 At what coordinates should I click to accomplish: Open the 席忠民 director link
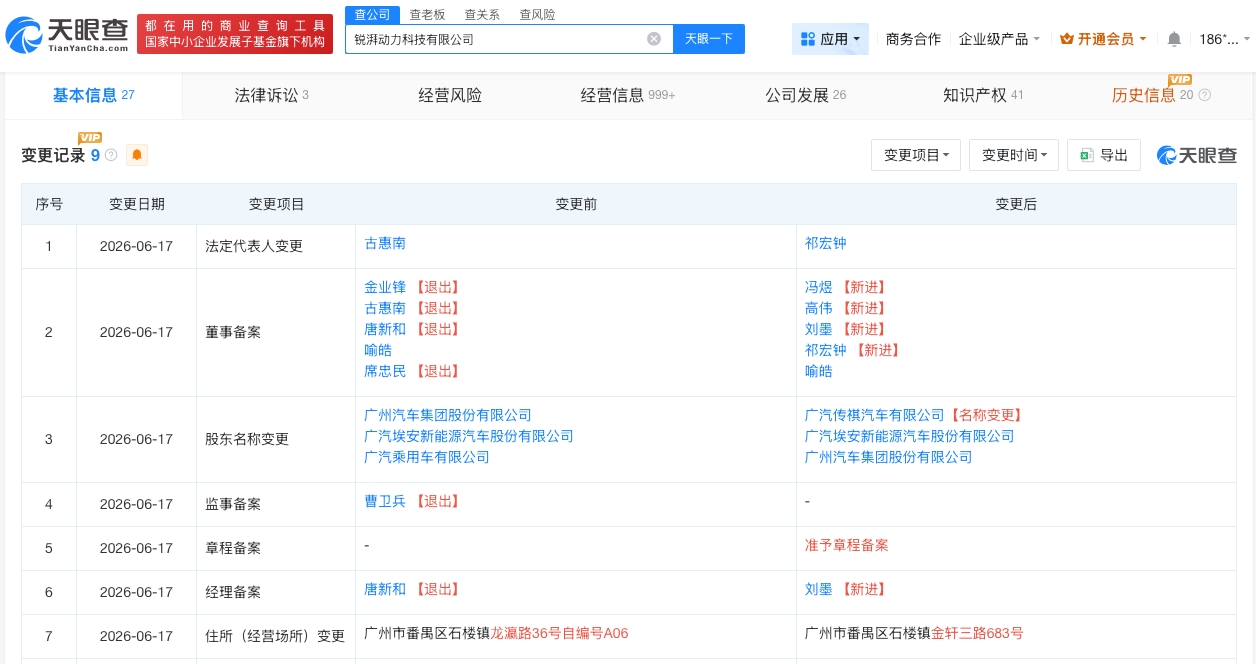[x=385, y=371]
